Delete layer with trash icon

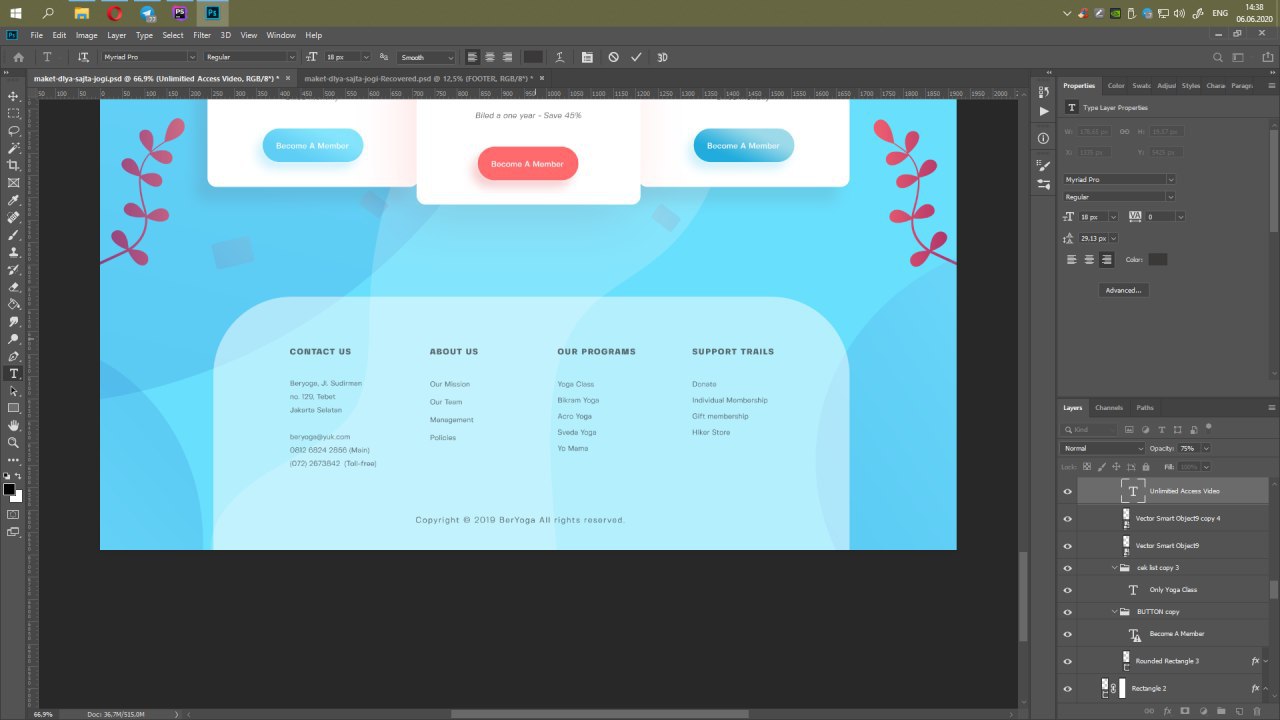[x=1257, y=711]
